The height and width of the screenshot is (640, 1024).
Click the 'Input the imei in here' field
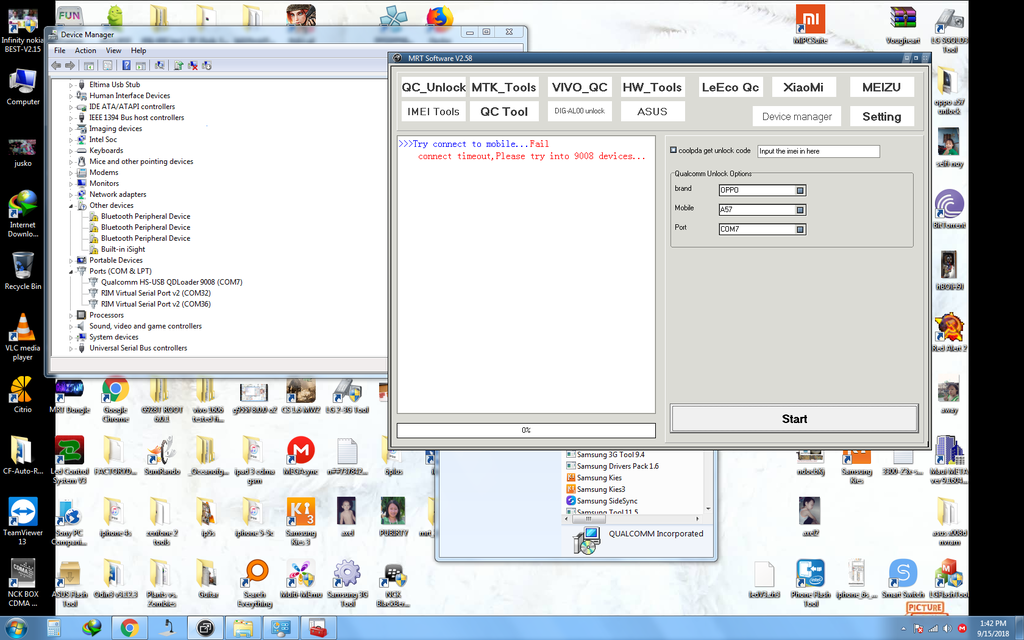pos(818,151)
